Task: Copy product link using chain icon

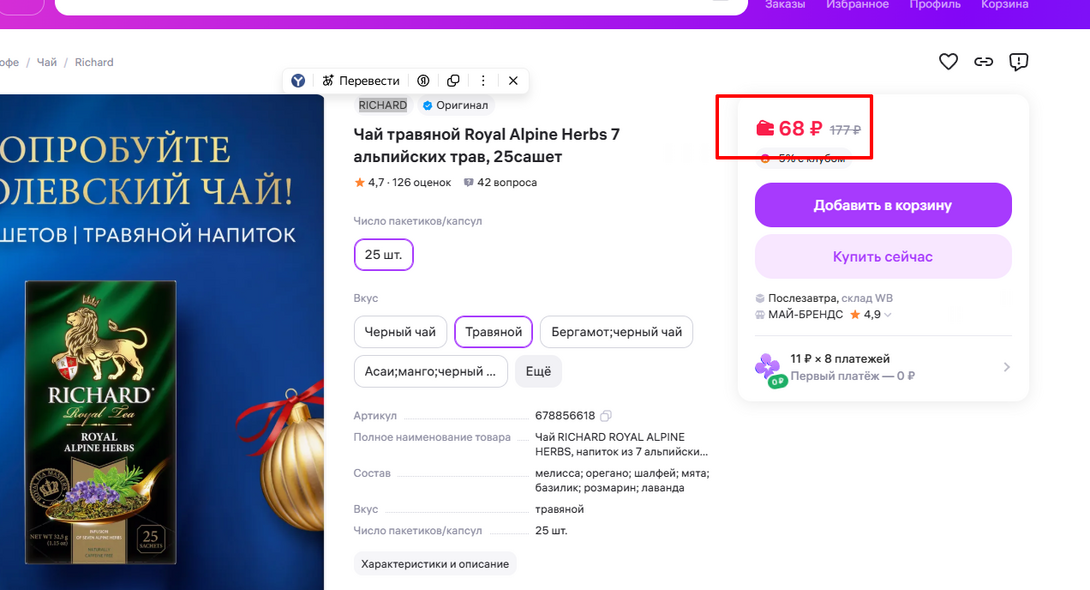Action: click(984, 62)
